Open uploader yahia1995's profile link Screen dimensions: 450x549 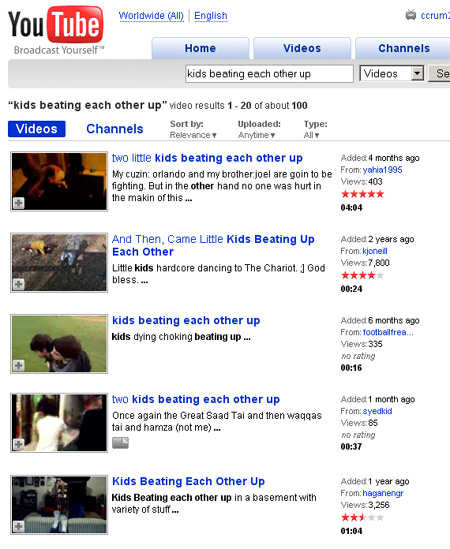(x=382, y=170)
